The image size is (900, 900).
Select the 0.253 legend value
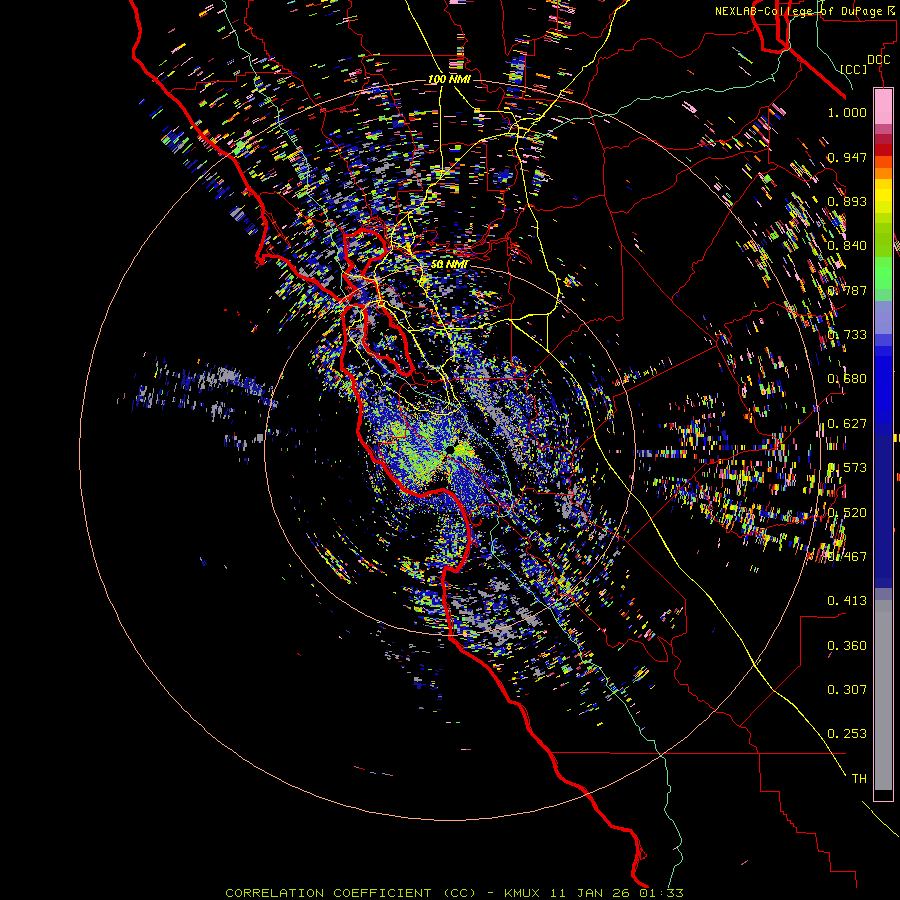coord(847,734)
